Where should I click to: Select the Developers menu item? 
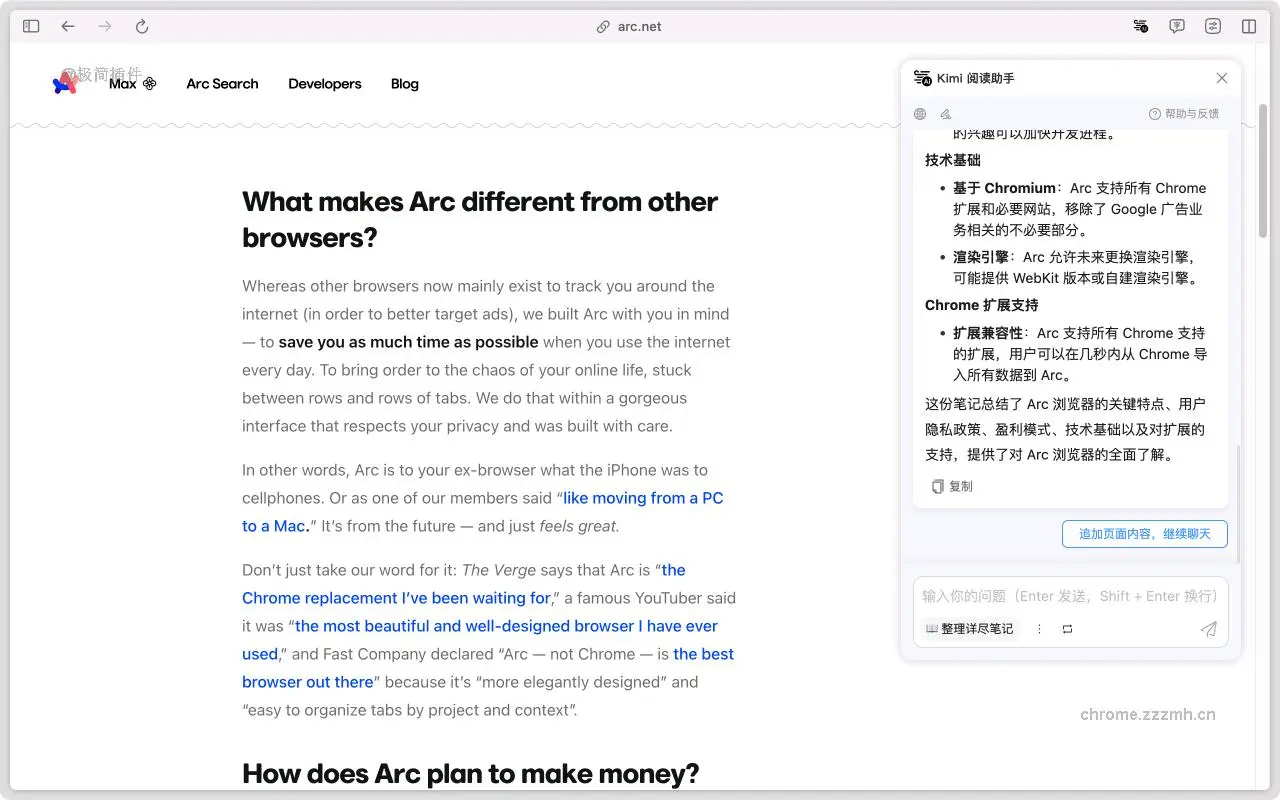tap(324, 84)
